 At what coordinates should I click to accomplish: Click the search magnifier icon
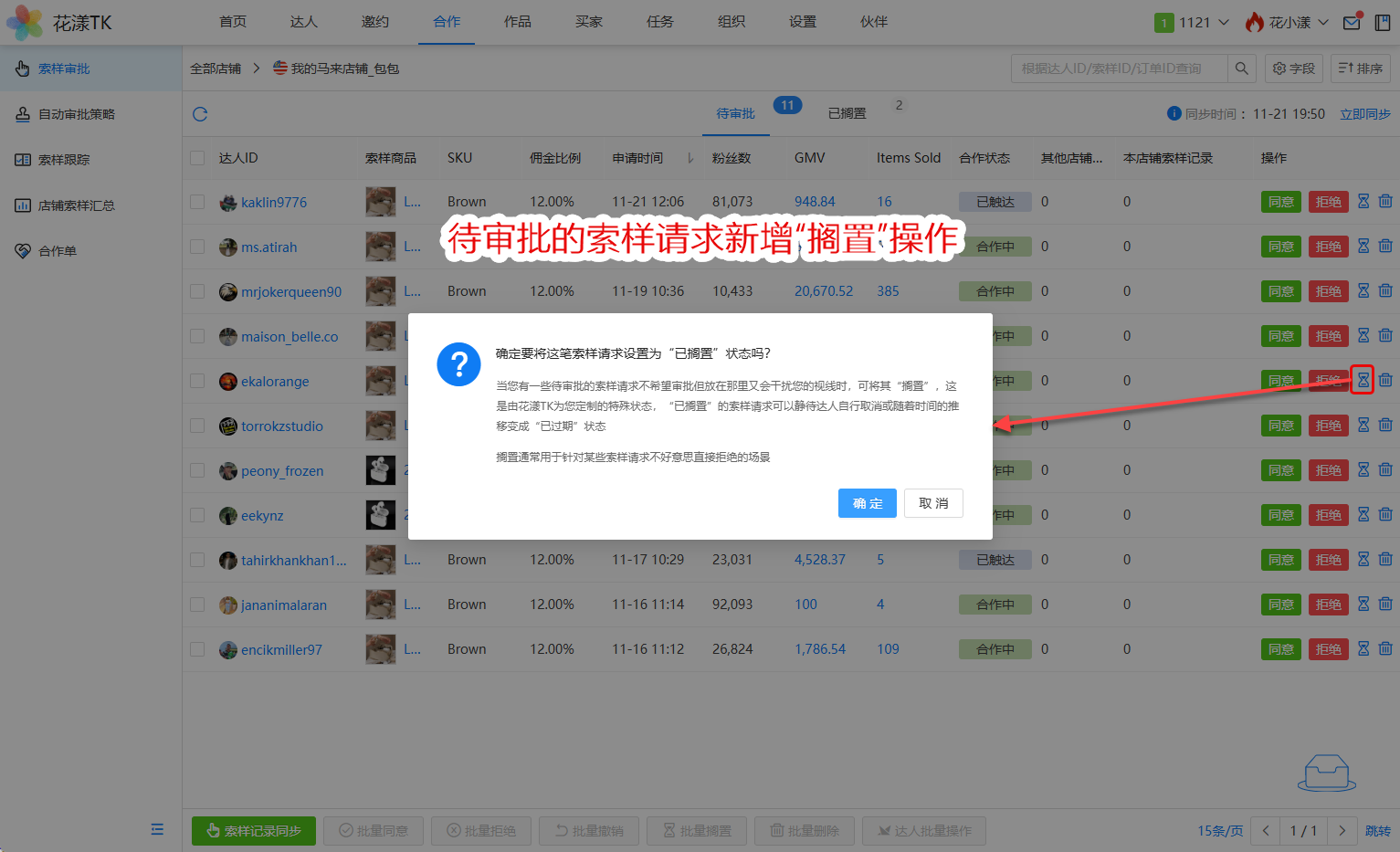click(x=1241, y=68)
